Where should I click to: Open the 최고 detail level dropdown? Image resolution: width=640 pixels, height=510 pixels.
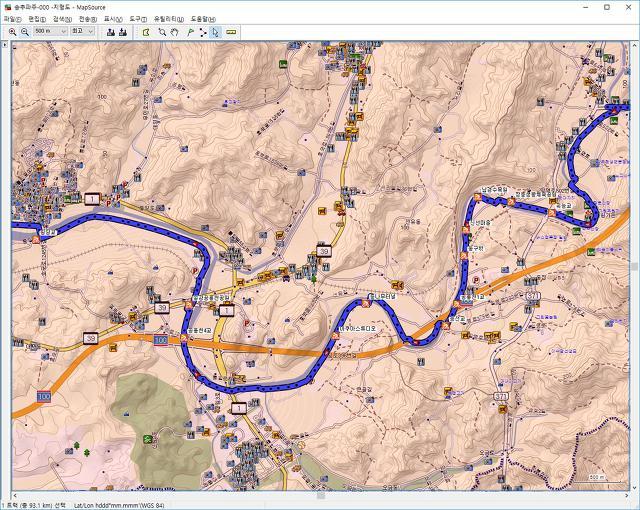click(x=83, y=31)
